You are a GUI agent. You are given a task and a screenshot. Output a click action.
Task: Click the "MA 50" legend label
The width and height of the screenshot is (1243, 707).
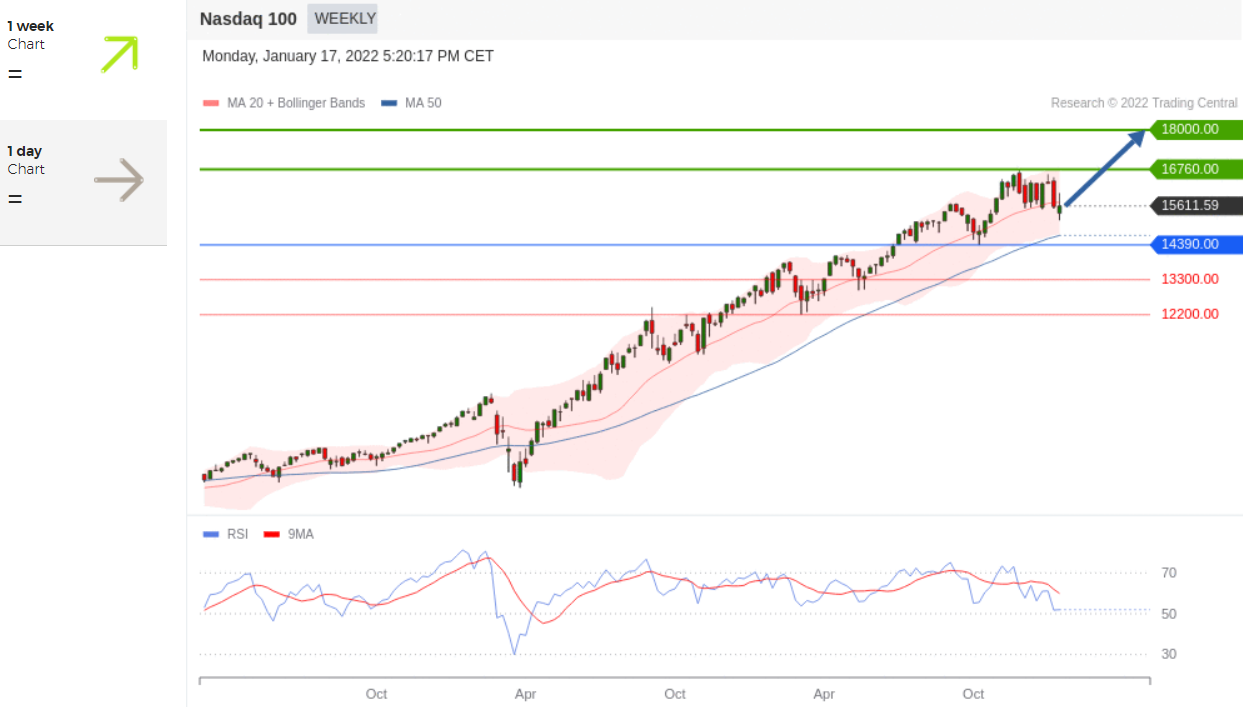point(423,103)
